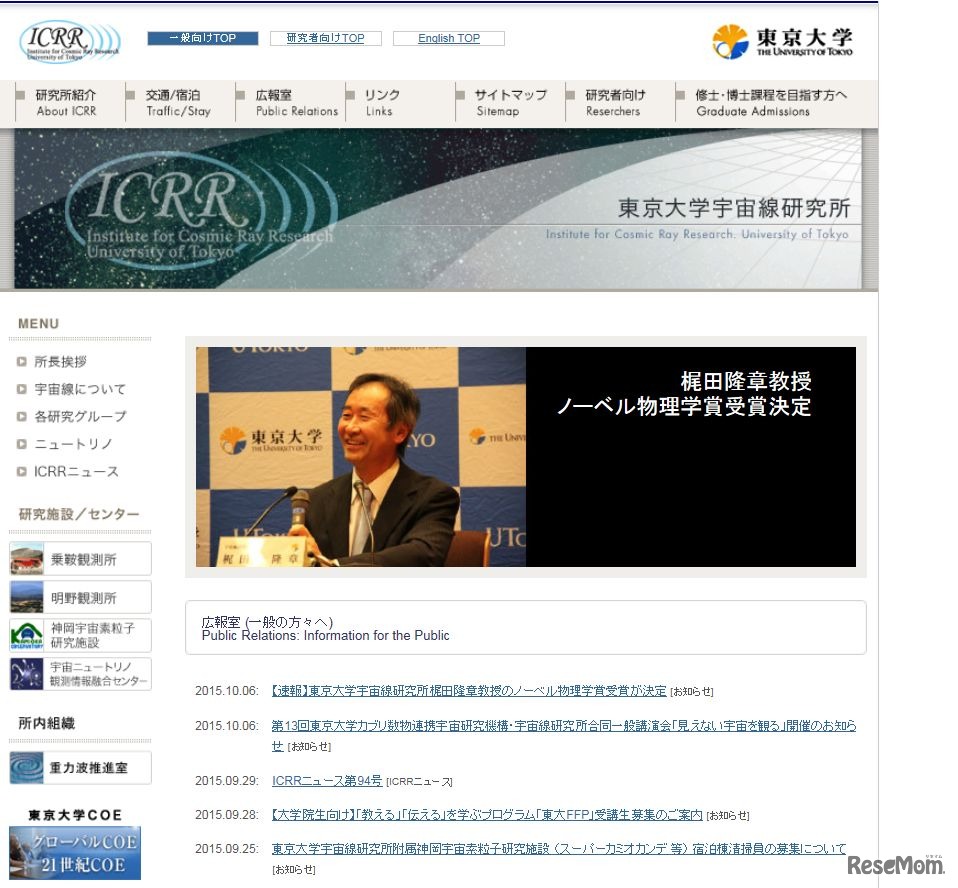Open the ICRRニュース第94号 news link

coord(325,780)
